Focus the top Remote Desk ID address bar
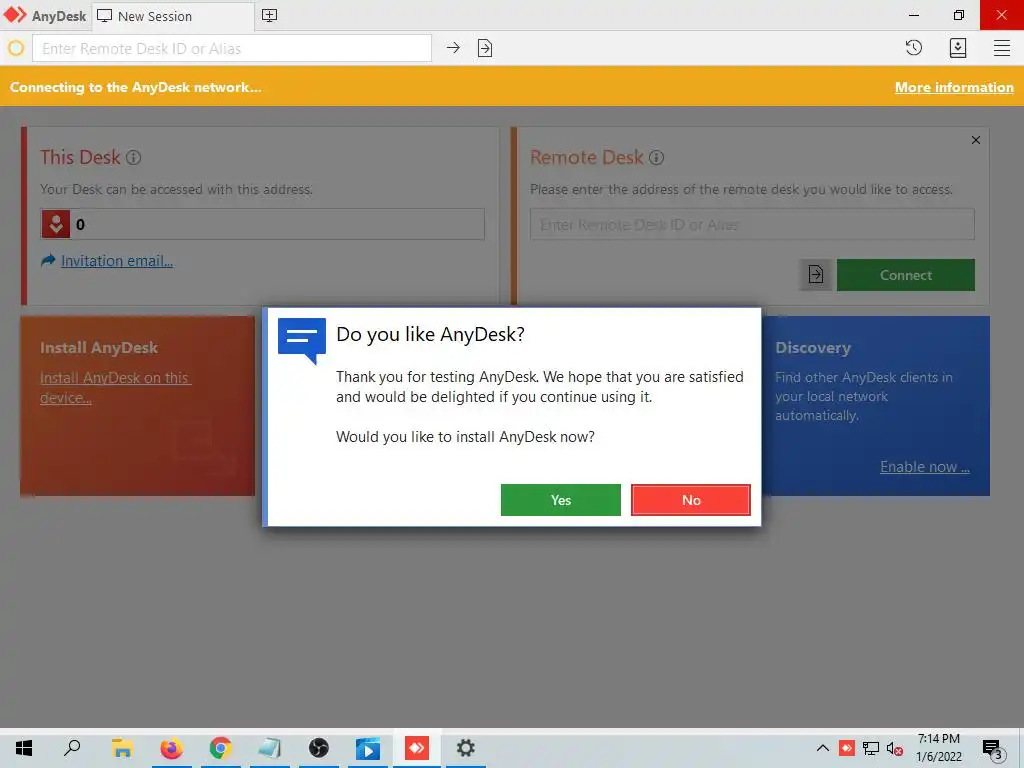 pos(232,48)
